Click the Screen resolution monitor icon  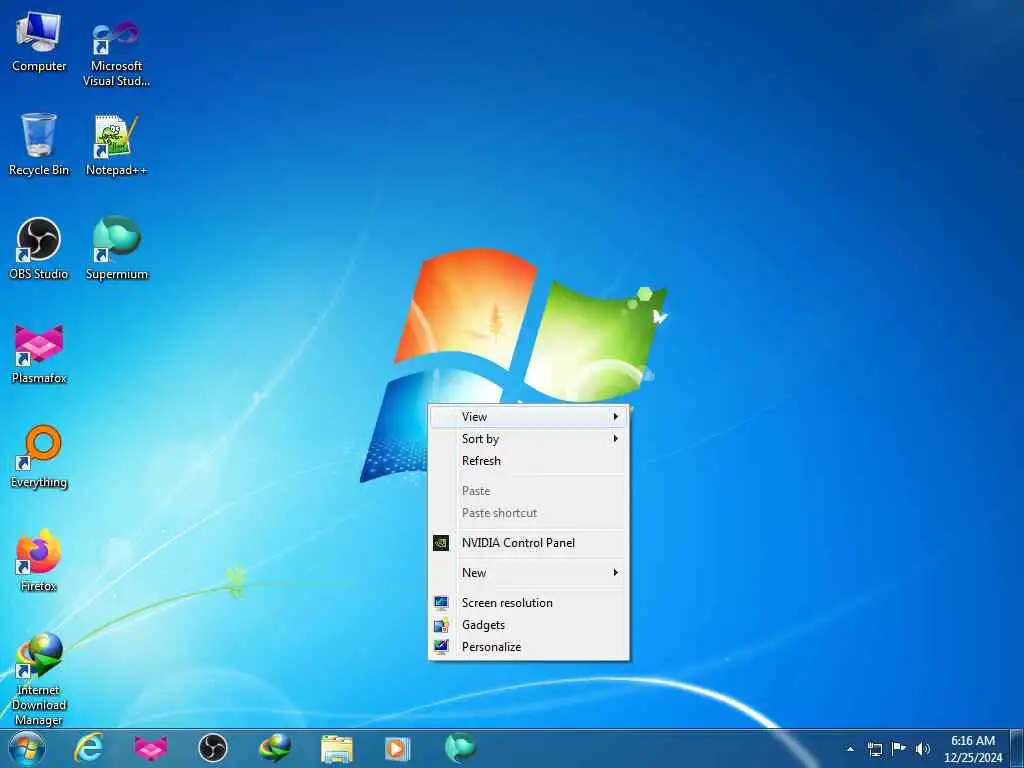(x=441, y=603)
